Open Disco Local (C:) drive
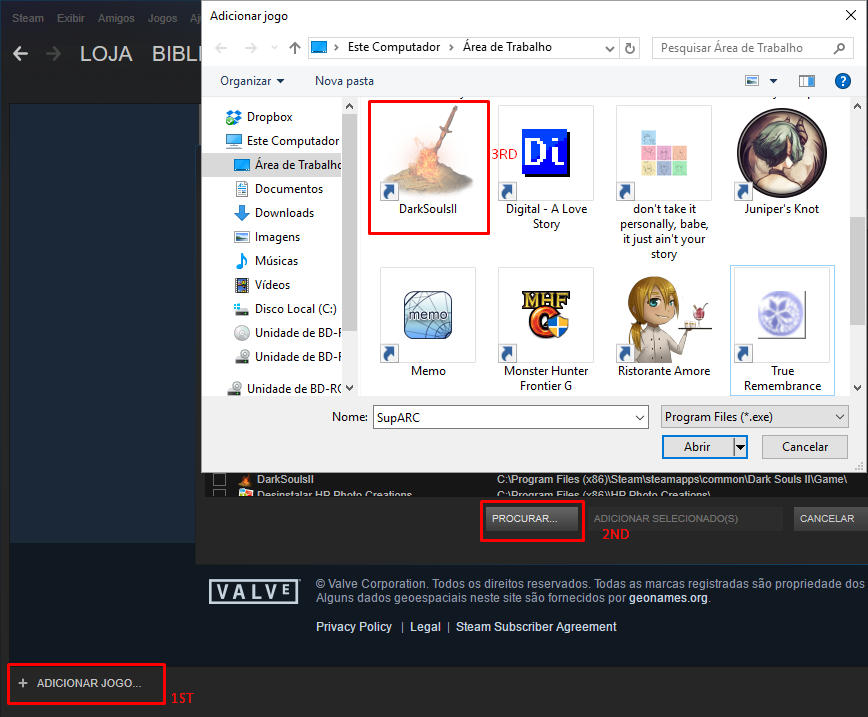Screen dimensions: 868x717 286,308
